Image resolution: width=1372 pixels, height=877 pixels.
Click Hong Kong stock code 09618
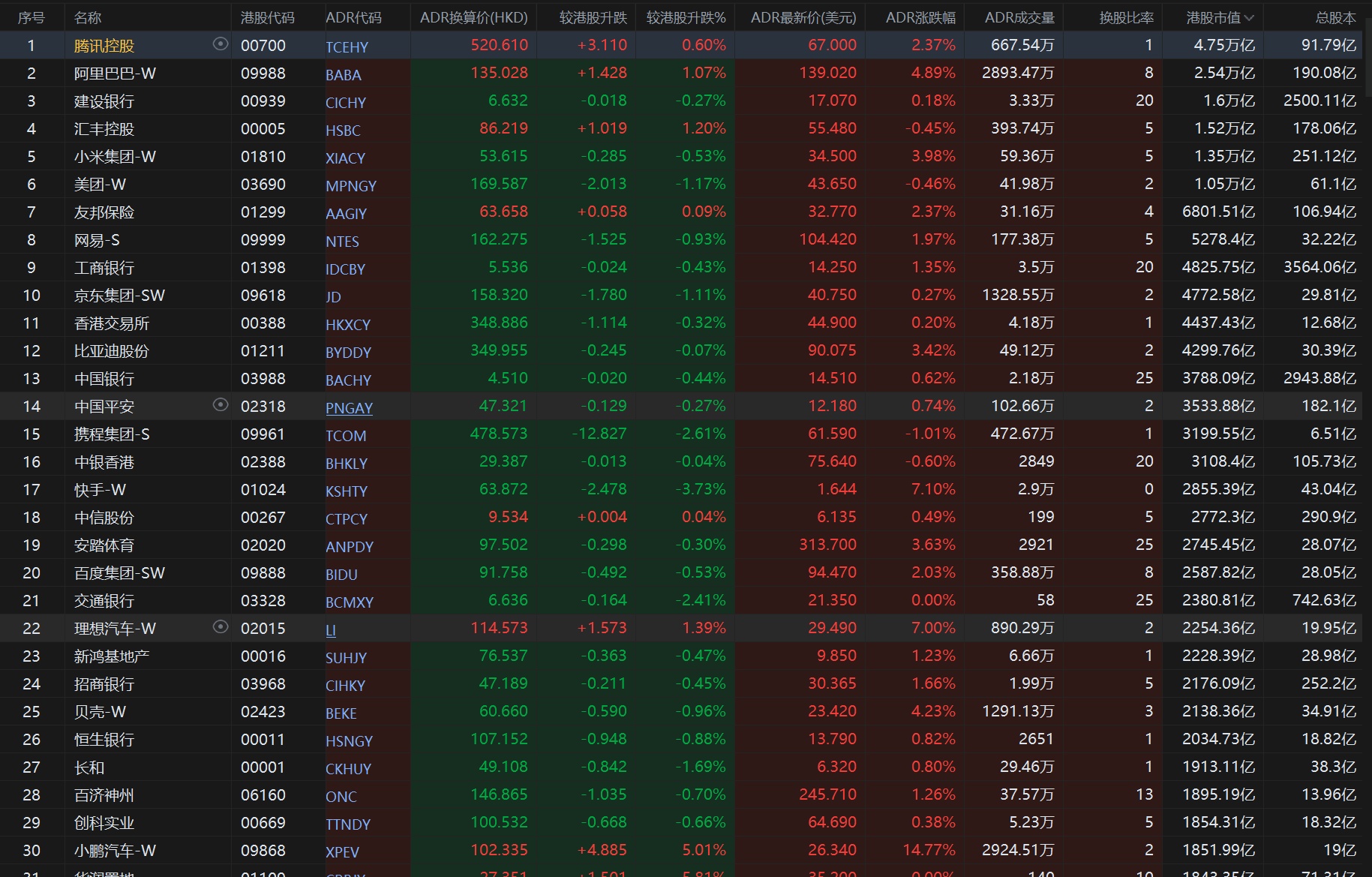coord(263,296)
